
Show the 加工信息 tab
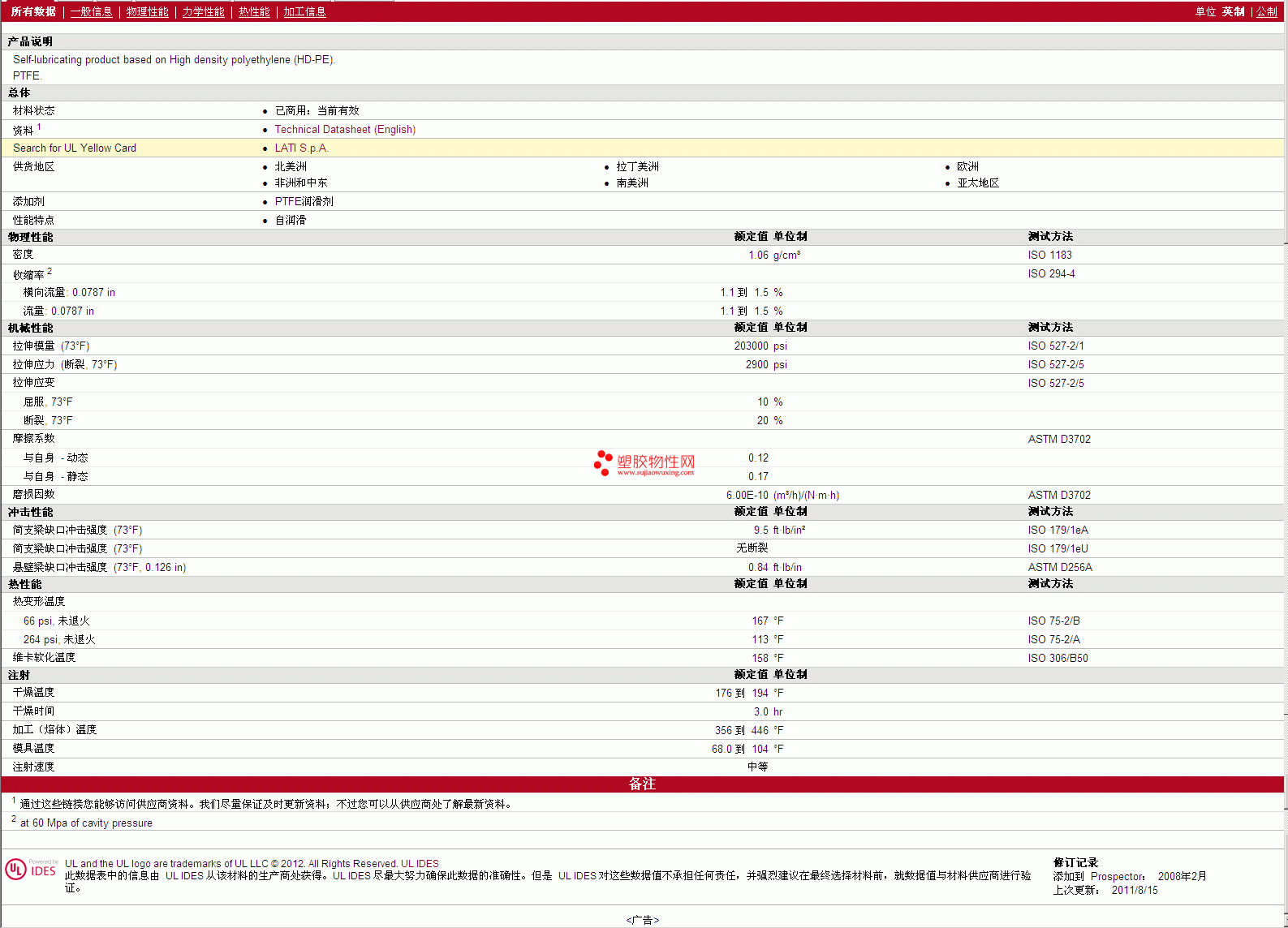point(304,11)
